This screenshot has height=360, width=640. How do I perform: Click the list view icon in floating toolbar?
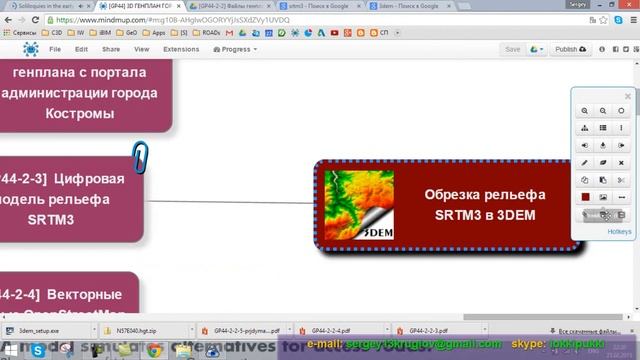[603, 128]
